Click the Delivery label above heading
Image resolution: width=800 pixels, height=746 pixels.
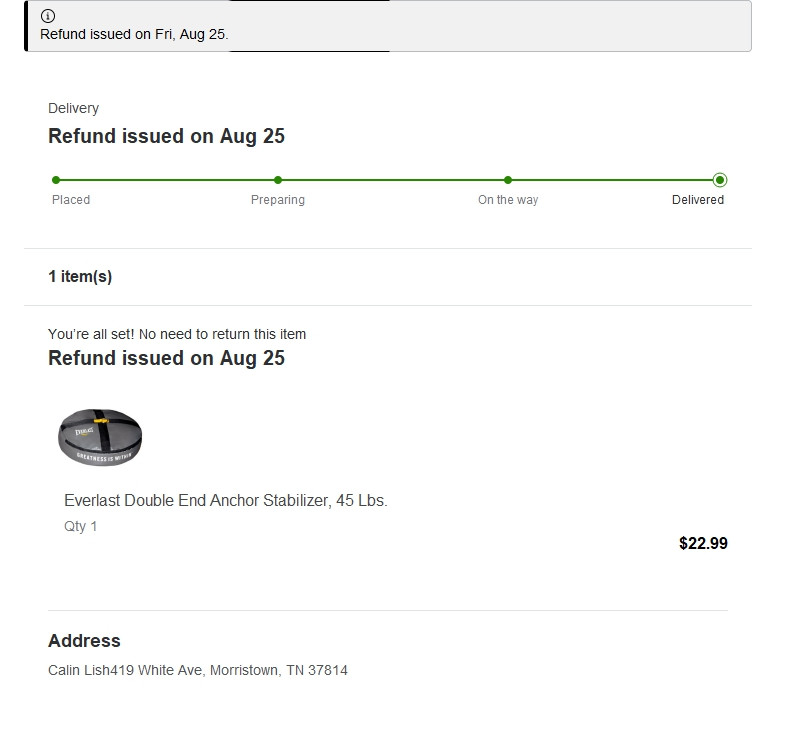pos(73,108)
